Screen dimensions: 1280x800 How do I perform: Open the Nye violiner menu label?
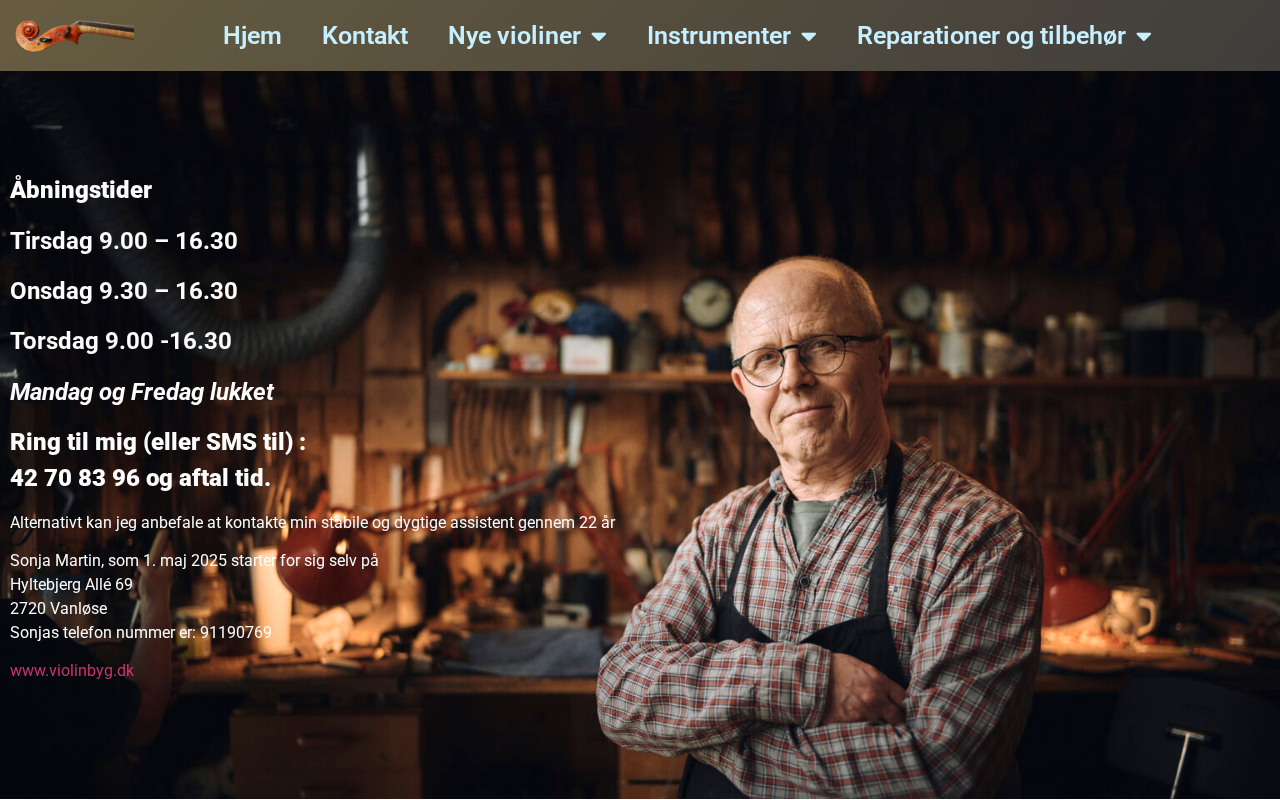click(514, 35)
